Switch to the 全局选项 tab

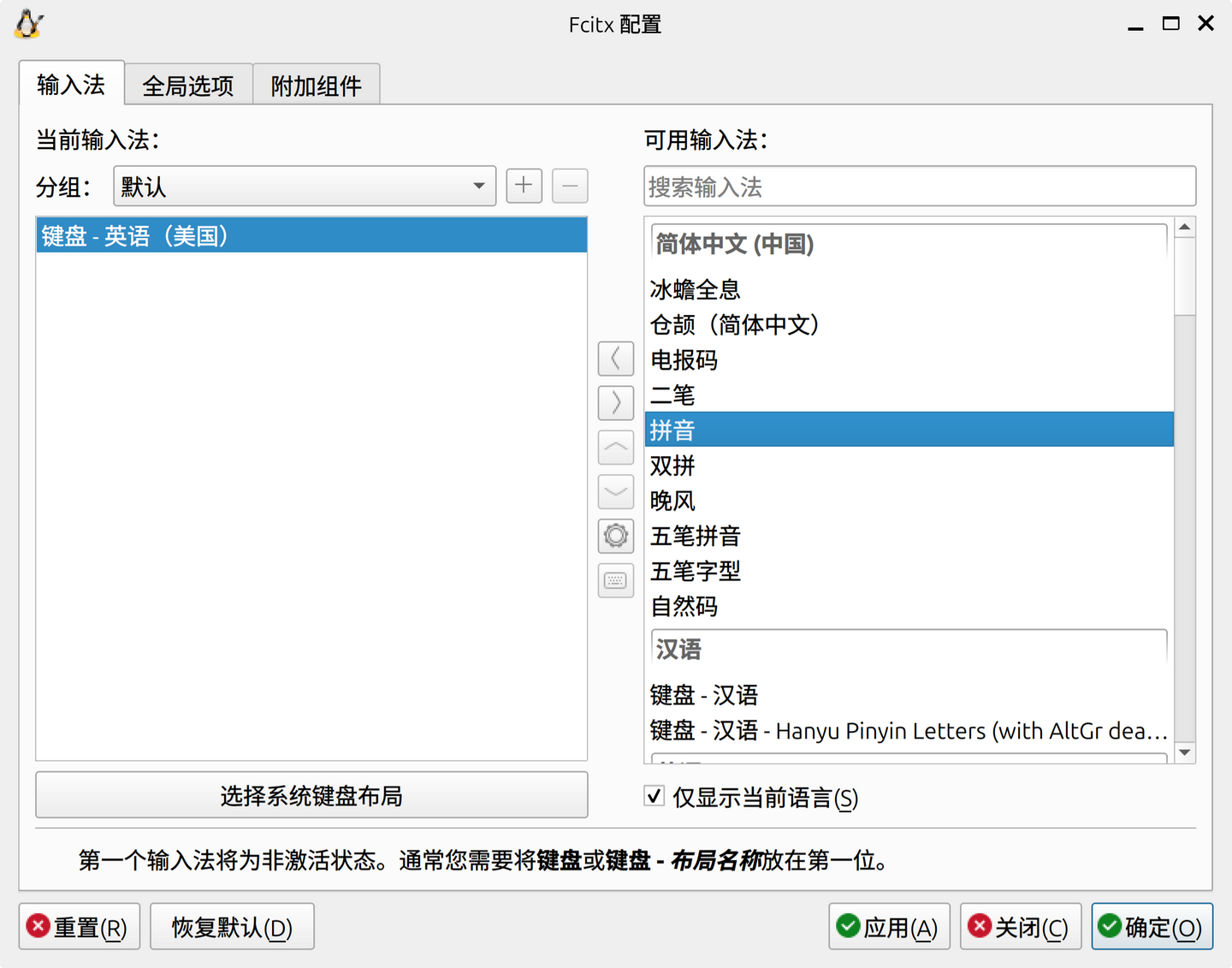point(188,85)
